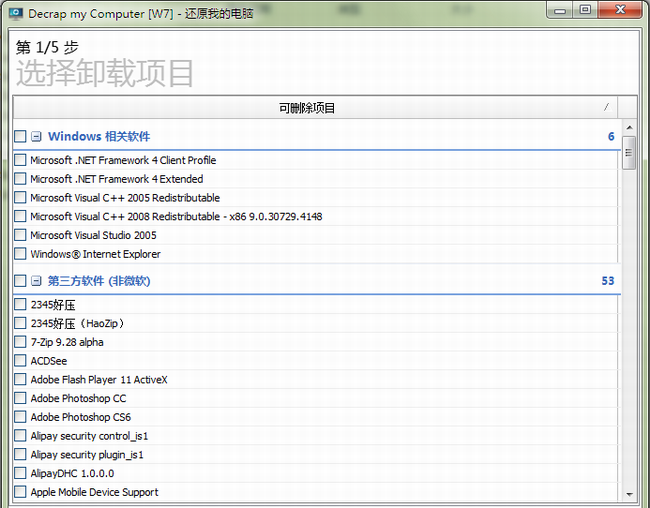This screenshot has height=508, width=650.
Task: Collapse the Windows 相关软件 group
Action: (x=36, y=137)
